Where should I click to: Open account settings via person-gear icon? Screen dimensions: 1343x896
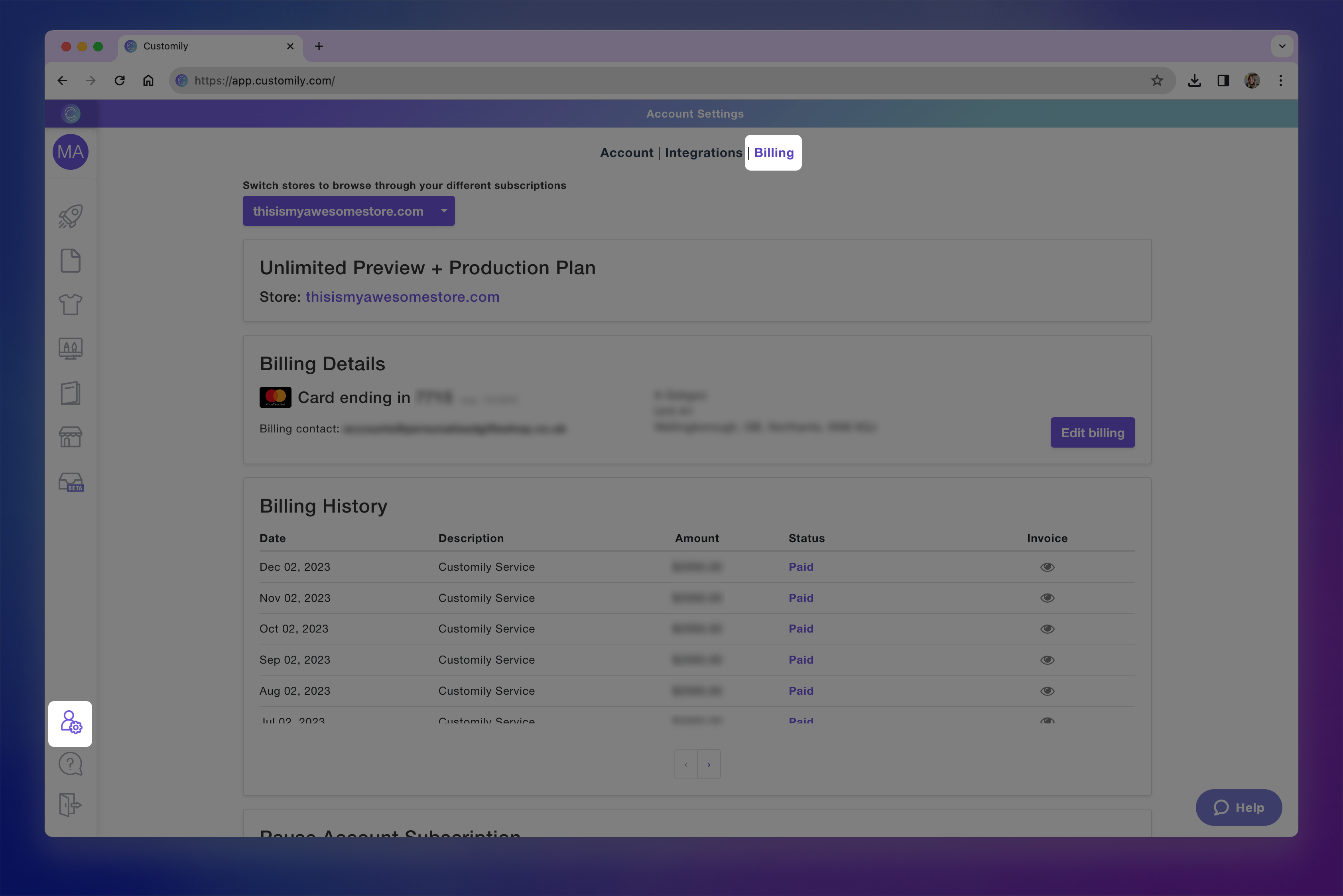click(x=70, y=724)
